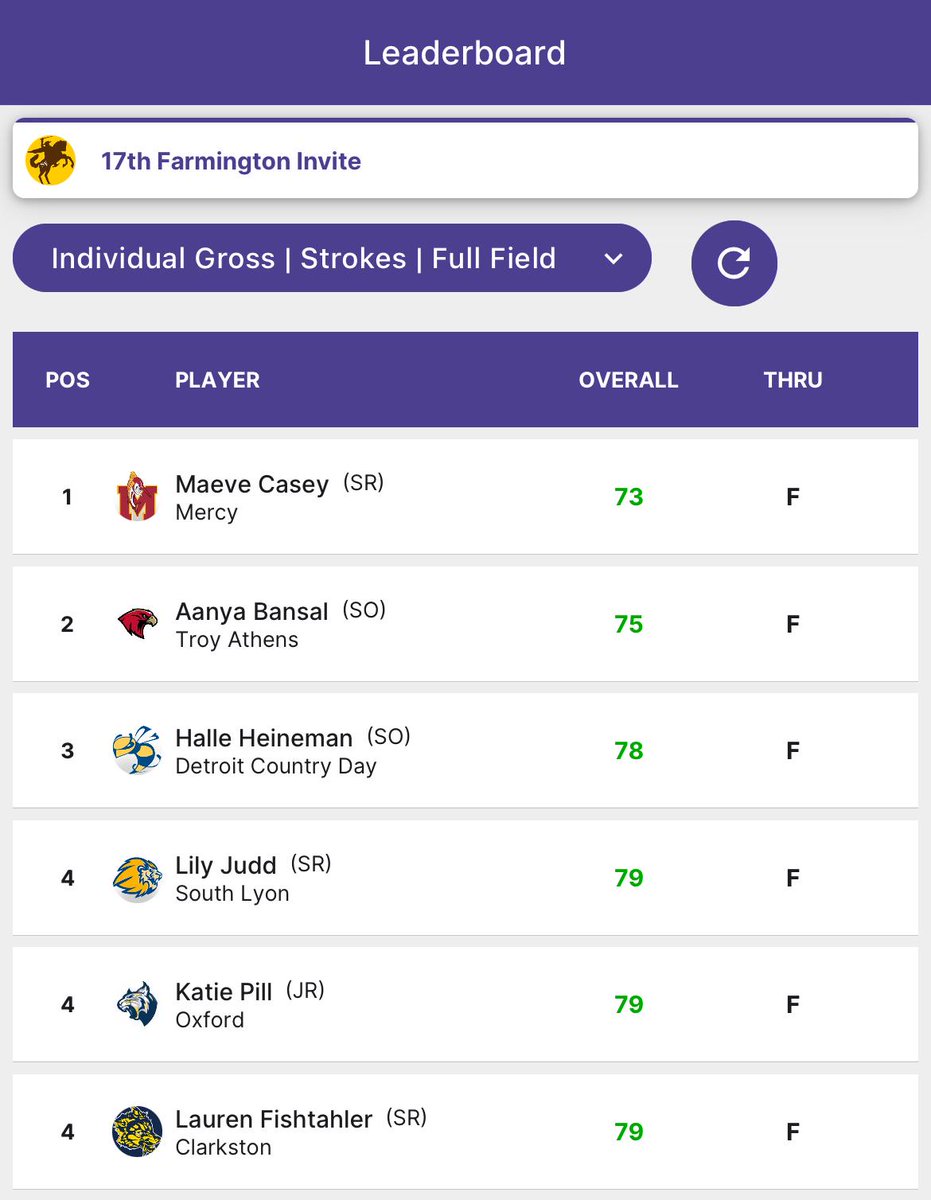Viewport: 931px width, 1200px height.
Task: Click the Clarkston wolf logo
Action: click(137, 1132)
